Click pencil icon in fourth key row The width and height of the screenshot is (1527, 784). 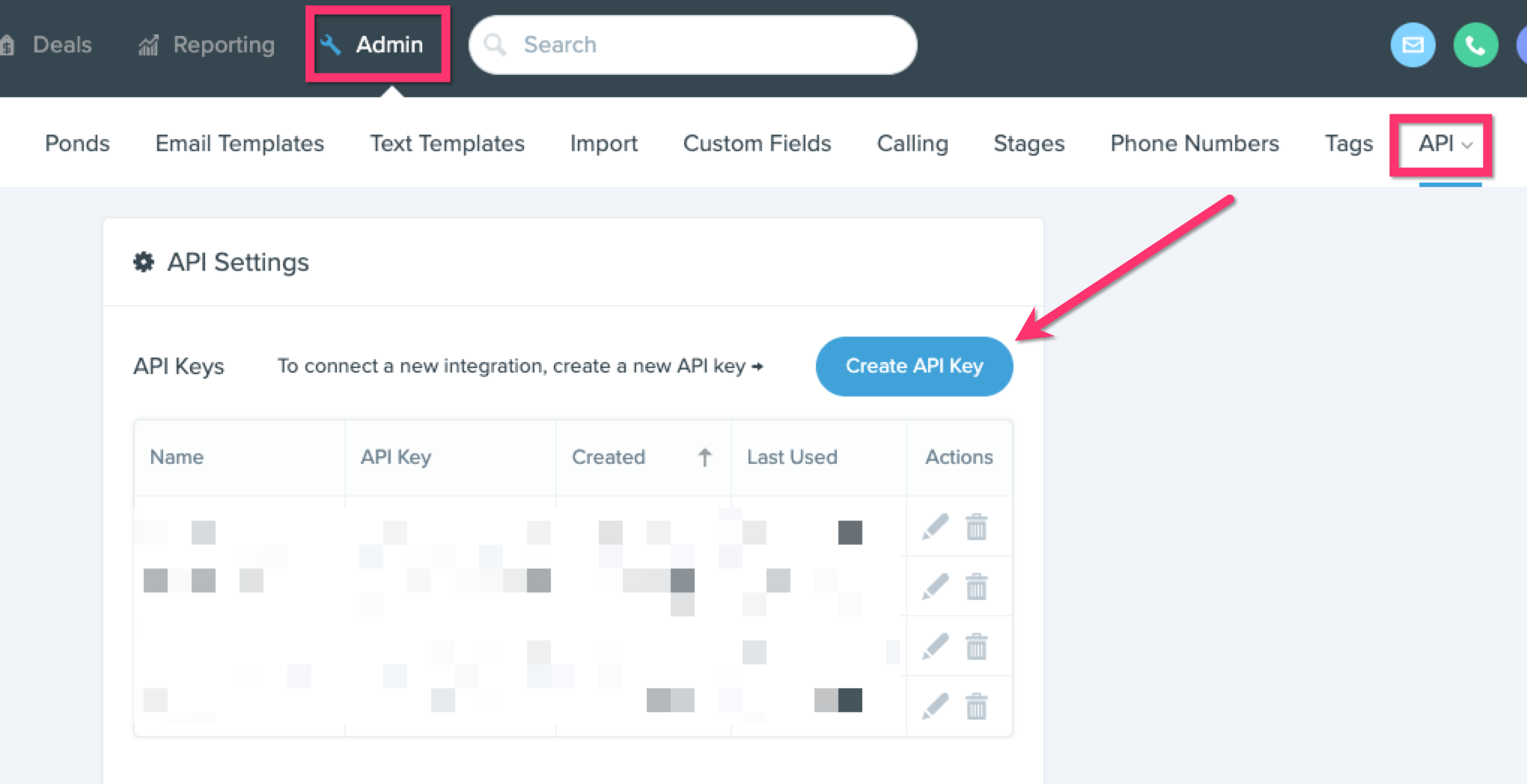click(936, 705)
